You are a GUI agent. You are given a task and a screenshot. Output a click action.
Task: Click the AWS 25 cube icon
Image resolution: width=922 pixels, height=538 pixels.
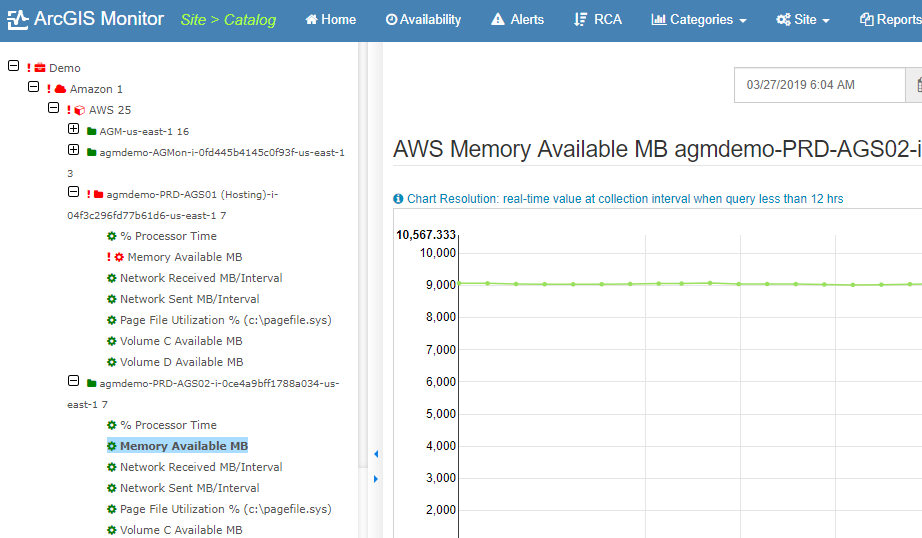pyautogui.click(x=79, y=110)
